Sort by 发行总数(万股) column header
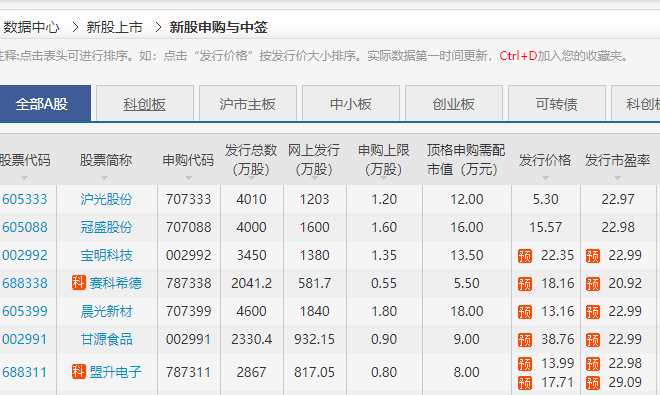 point(251,160)
